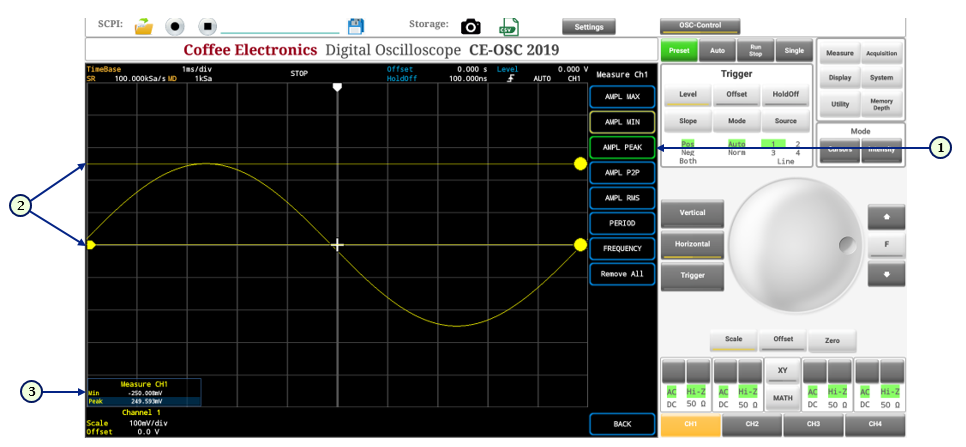
Task: Click the Settings button
Action: pyautogui.click(x=588, y=26)
